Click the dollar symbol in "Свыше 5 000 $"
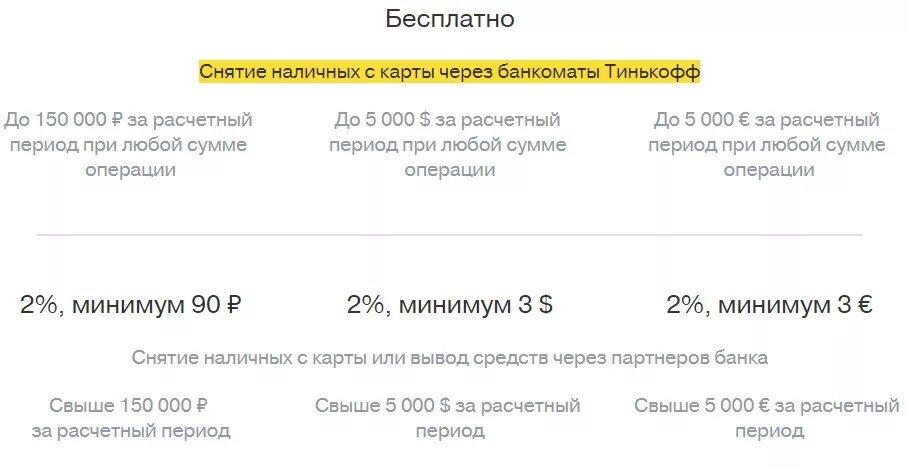 pyautogui.click(x=444, y=405)
